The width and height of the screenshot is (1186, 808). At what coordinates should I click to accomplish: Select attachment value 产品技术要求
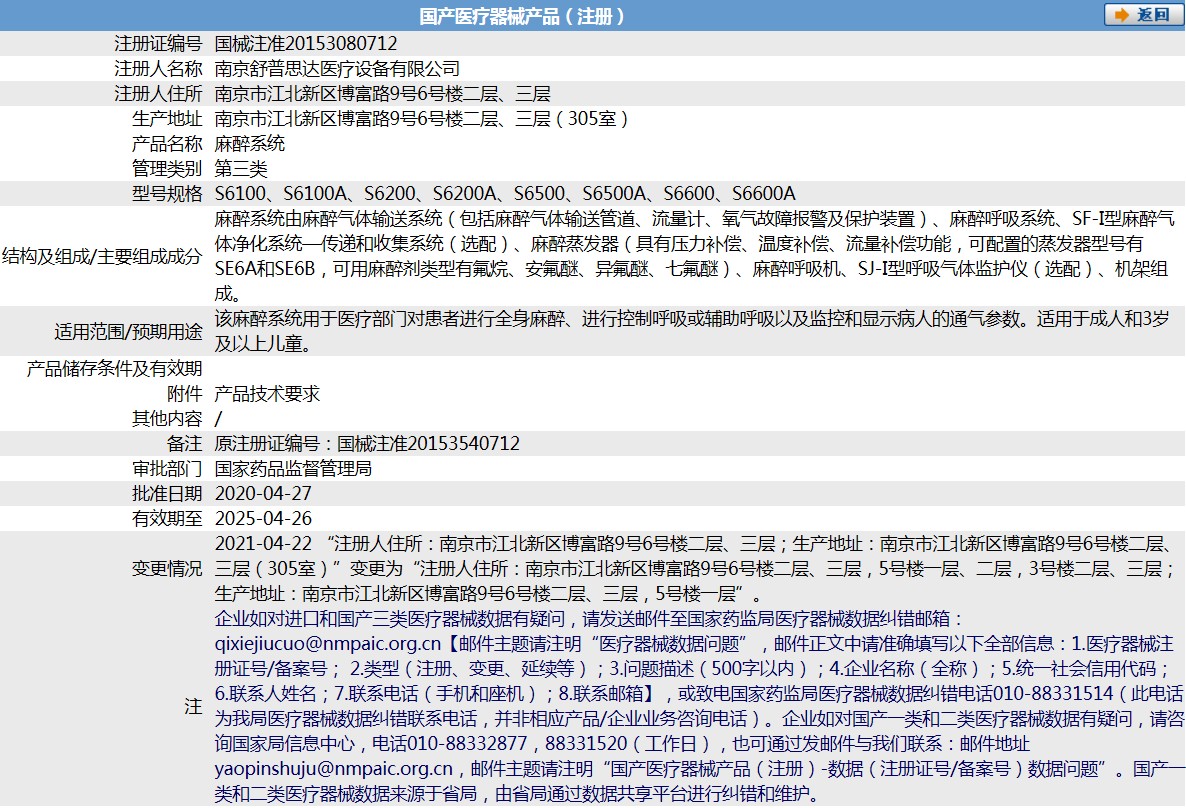[x=267, y=393]
